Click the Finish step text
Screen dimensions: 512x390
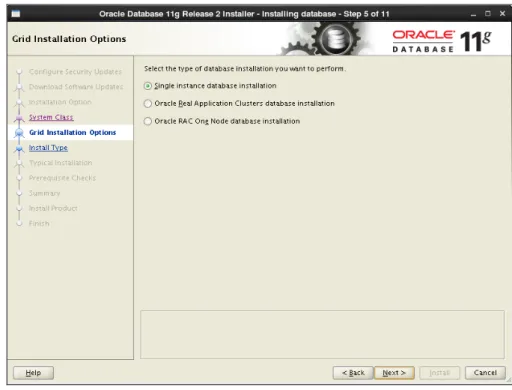click(x=39, y=223)
